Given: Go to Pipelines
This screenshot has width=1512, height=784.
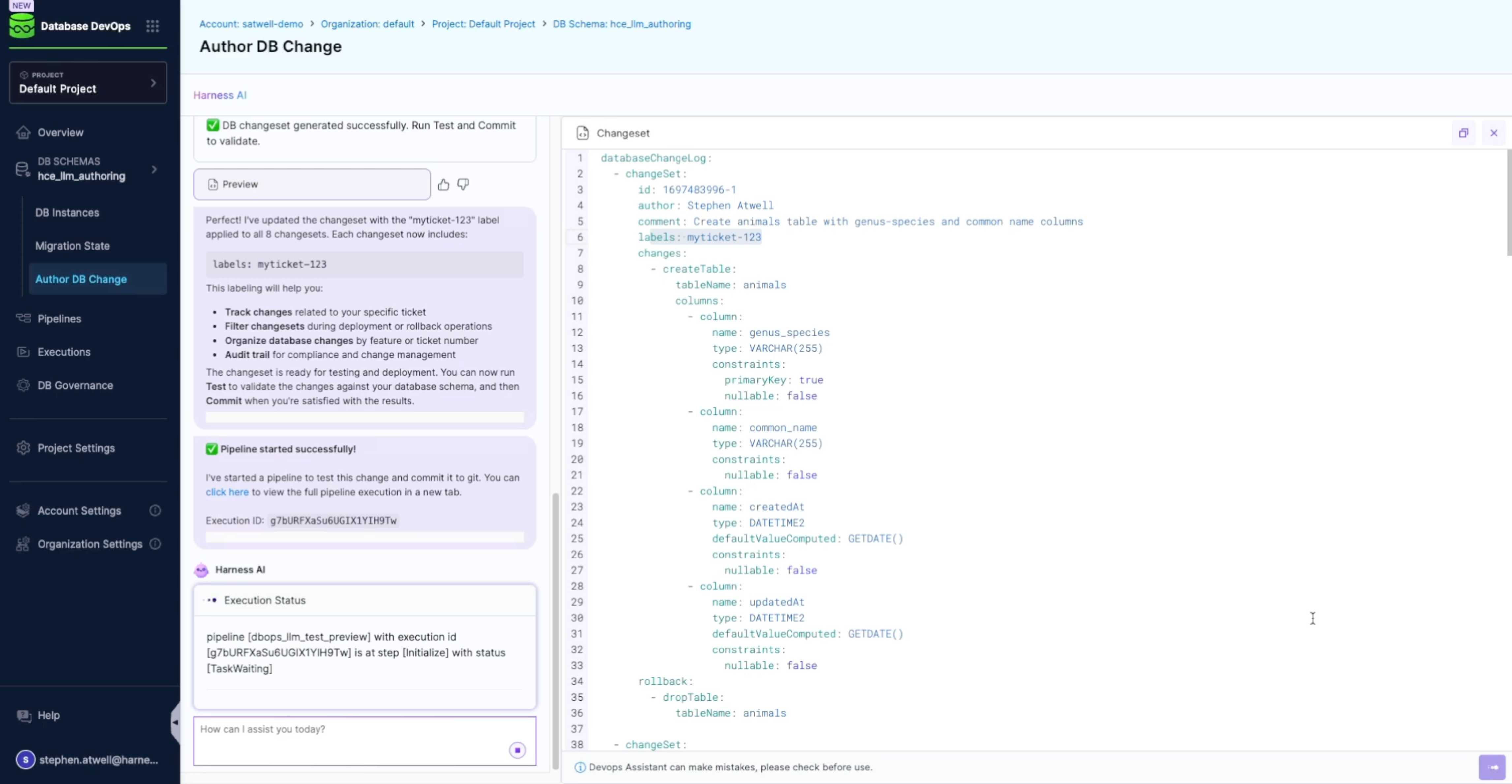Looking at the screenshot, I should coord(59,319).
